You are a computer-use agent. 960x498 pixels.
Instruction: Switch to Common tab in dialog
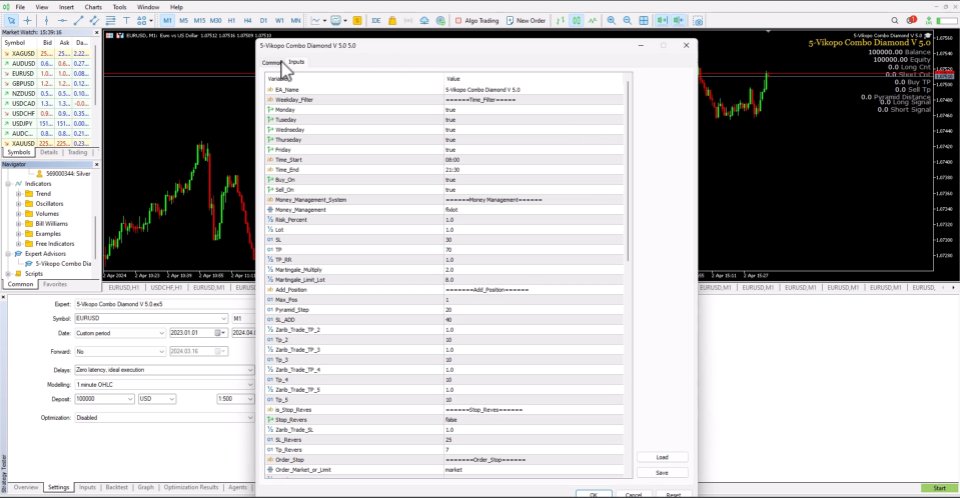272,62
